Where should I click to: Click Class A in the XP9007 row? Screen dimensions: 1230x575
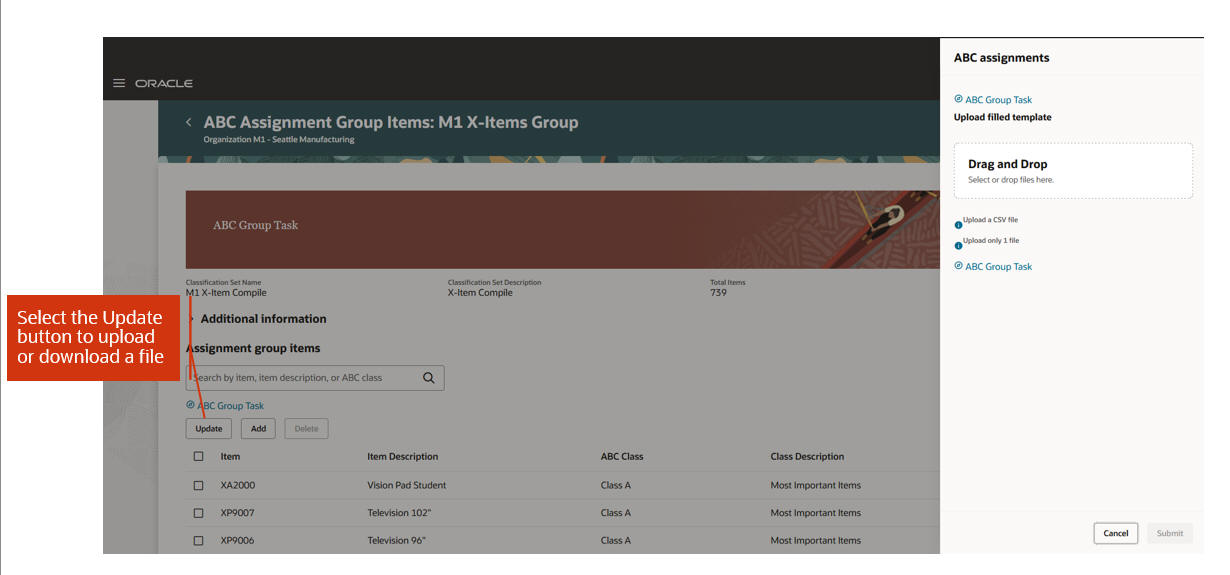(616, 513)
